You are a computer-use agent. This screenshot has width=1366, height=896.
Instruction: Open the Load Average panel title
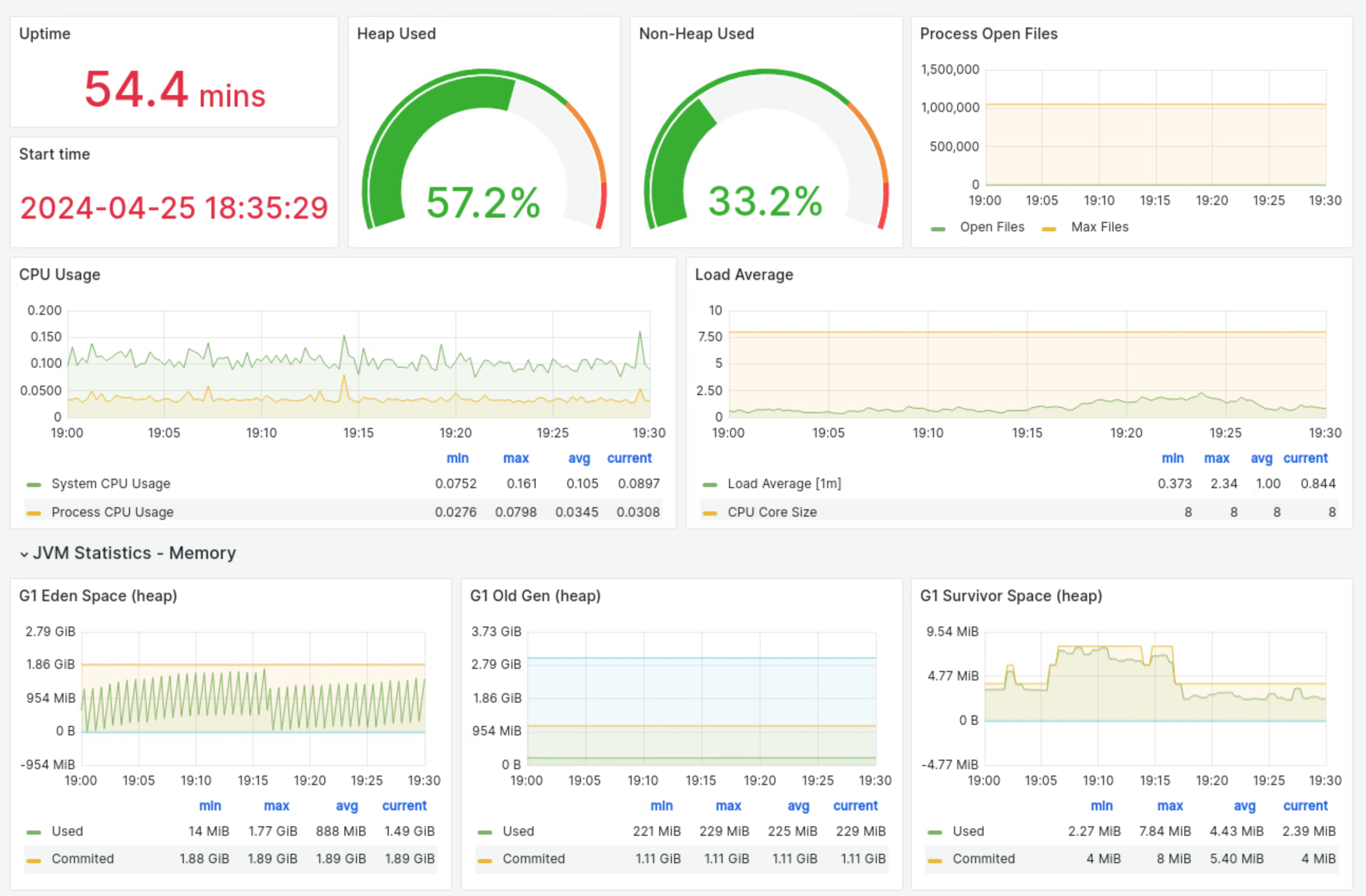pos(744,274)
